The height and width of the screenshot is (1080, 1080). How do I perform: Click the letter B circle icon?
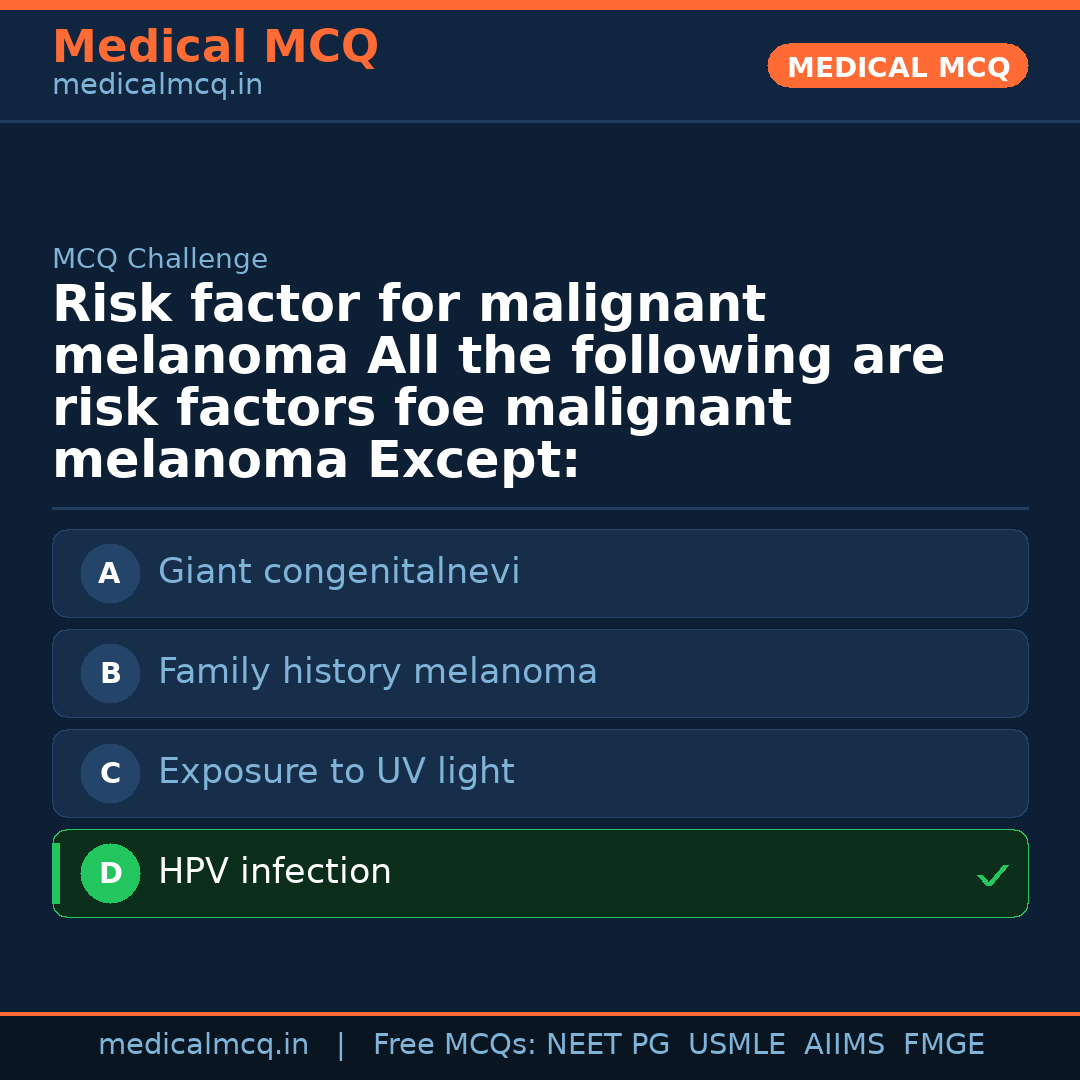[110, 673]
